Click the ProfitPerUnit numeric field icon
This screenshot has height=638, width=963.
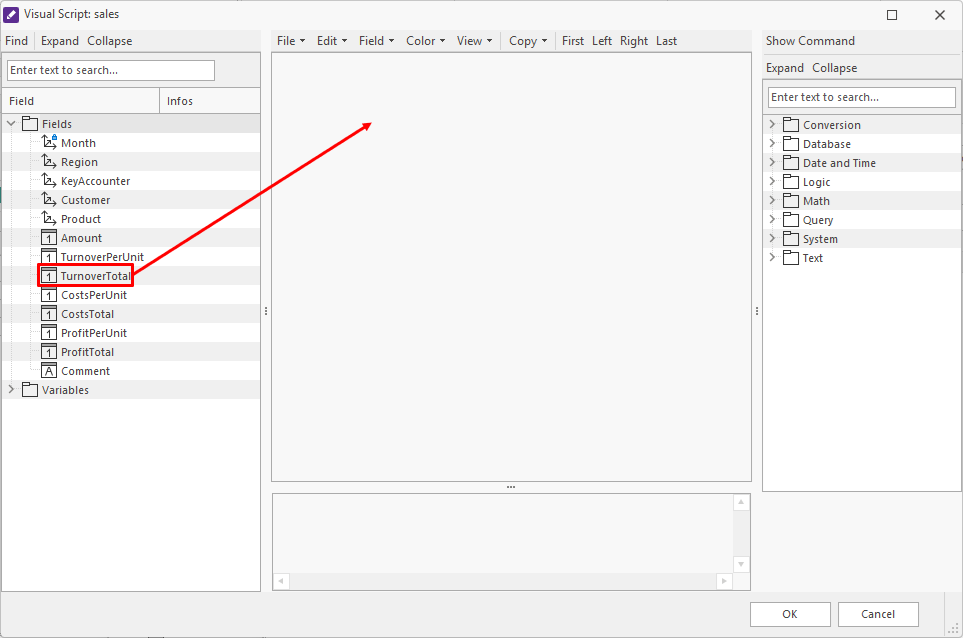tap(49, 333)
